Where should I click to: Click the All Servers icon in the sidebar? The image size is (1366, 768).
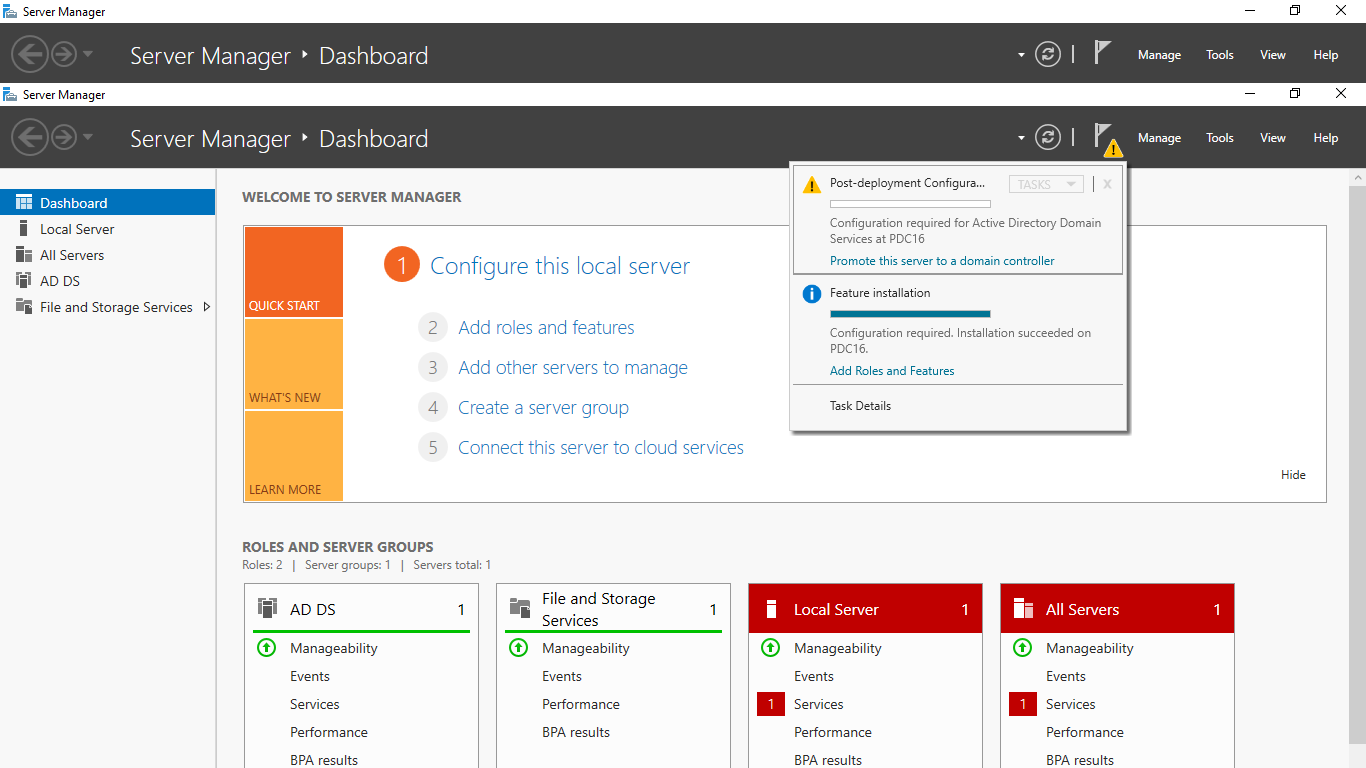pos(24,255)
